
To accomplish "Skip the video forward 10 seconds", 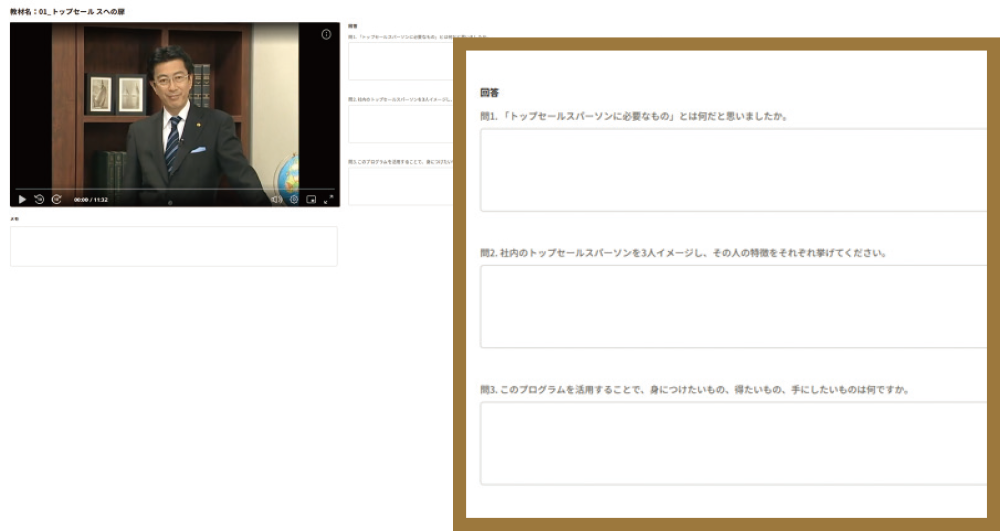I will 56,199.
